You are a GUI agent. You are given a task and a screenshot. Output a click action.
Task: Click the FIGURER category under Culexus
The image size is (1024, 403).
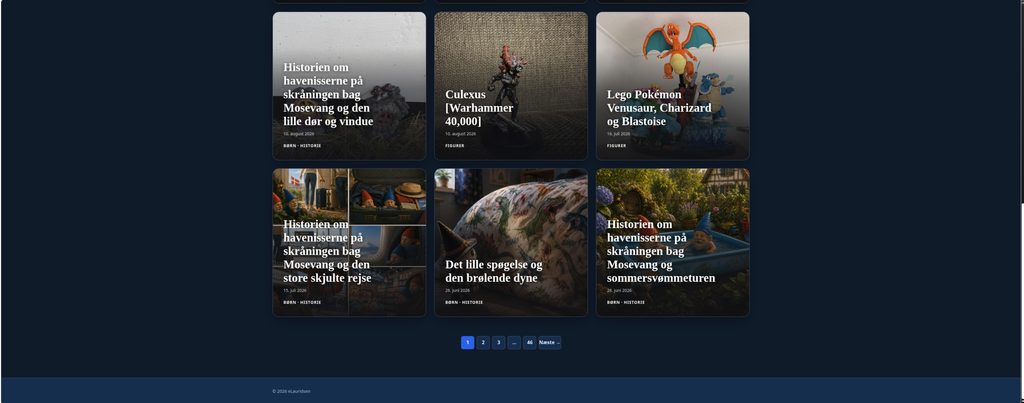point(455,146)
